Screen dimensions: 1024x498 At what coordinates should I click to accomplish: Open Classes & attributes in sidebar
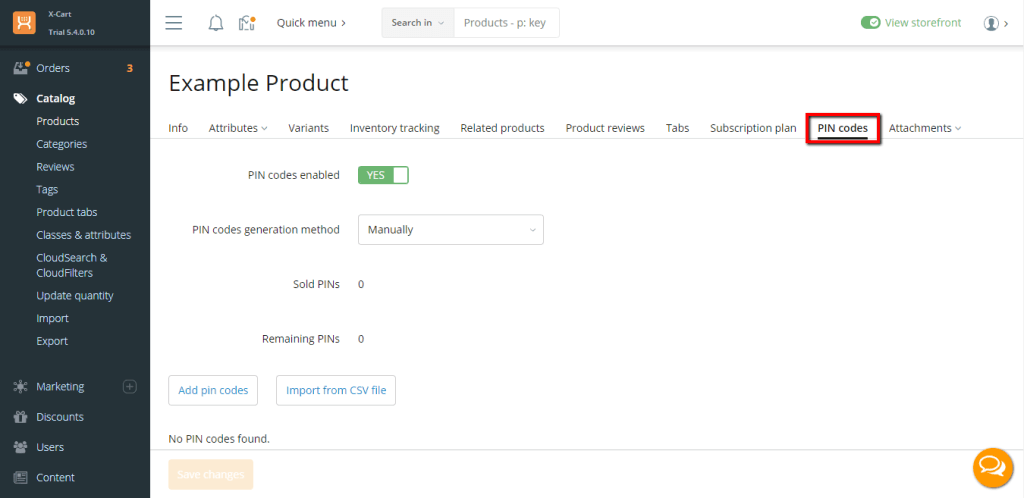pos(84,235)
